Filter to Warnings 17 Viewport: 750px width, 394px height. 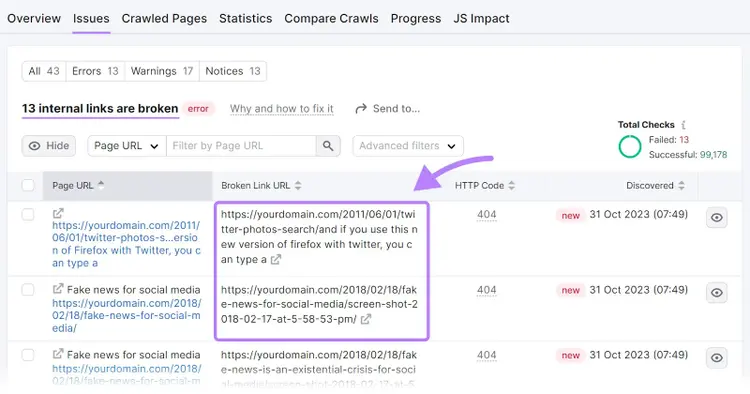(162, 71)
